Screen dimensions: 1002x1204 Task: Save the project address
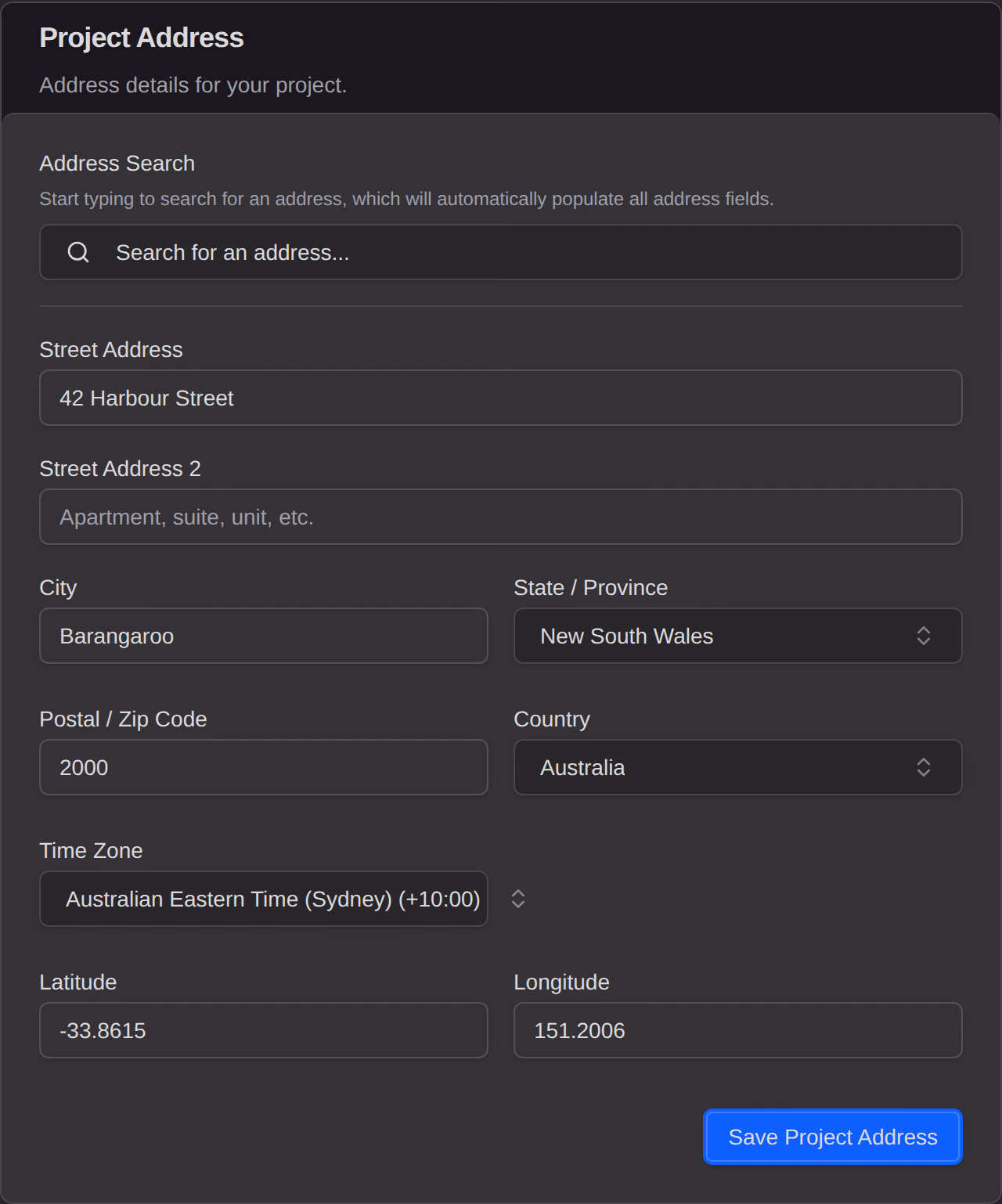833,1137
